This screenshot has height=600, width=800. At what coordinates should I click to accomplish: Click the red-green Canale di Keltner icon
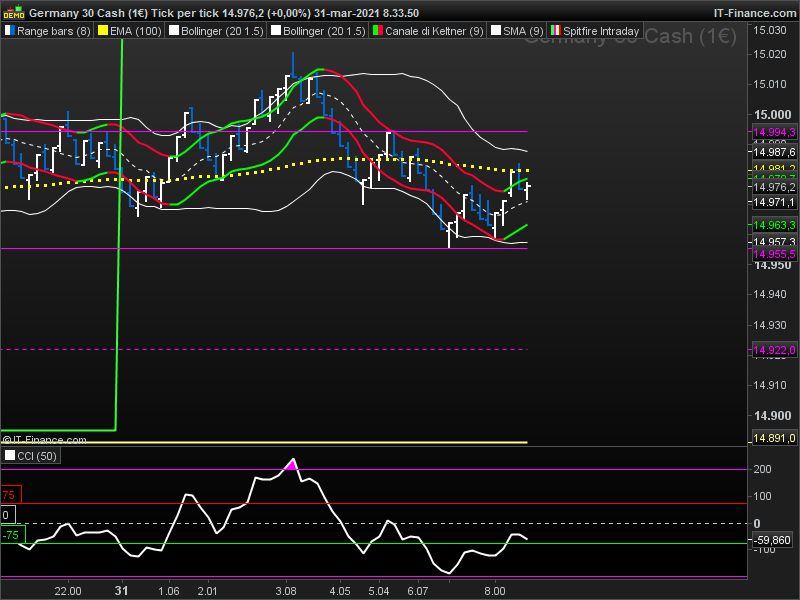point(378,32)
